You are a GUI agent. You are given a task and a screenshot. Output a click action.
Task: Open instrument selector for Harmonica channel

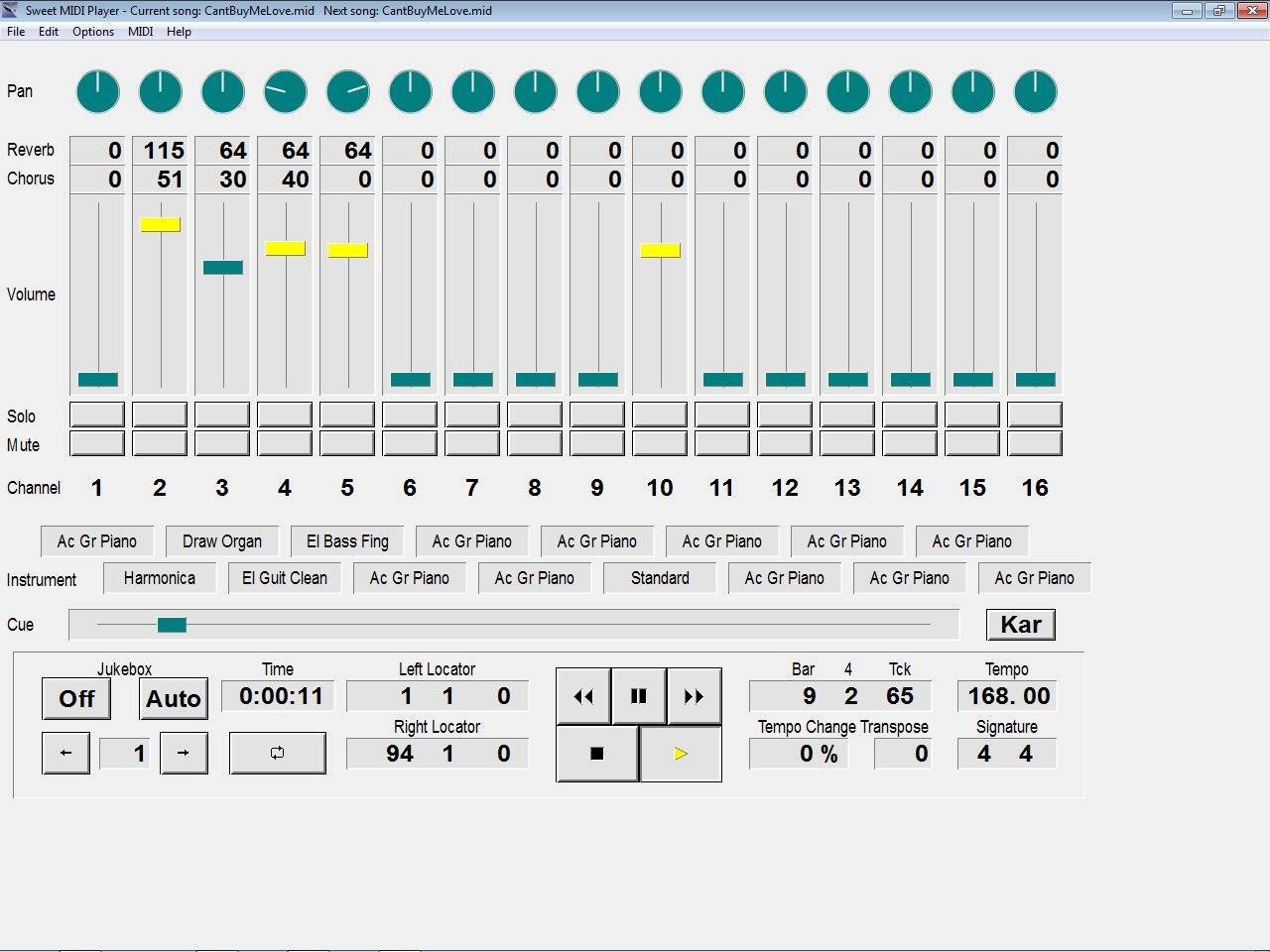pos(159,577)
